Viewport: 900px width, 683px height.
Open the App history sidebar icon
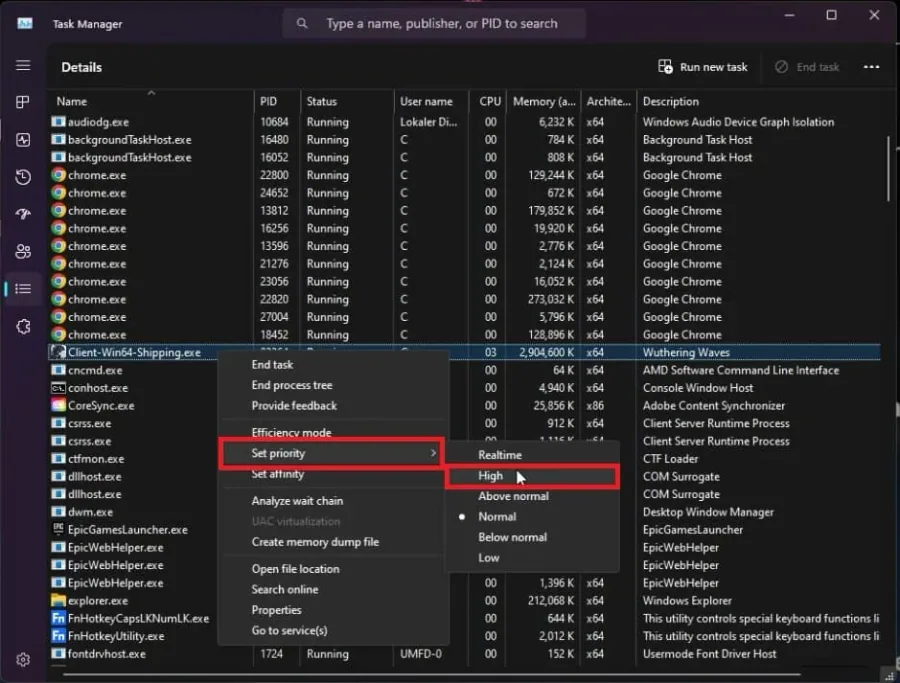pyautogui.click(x=23, y=177)
